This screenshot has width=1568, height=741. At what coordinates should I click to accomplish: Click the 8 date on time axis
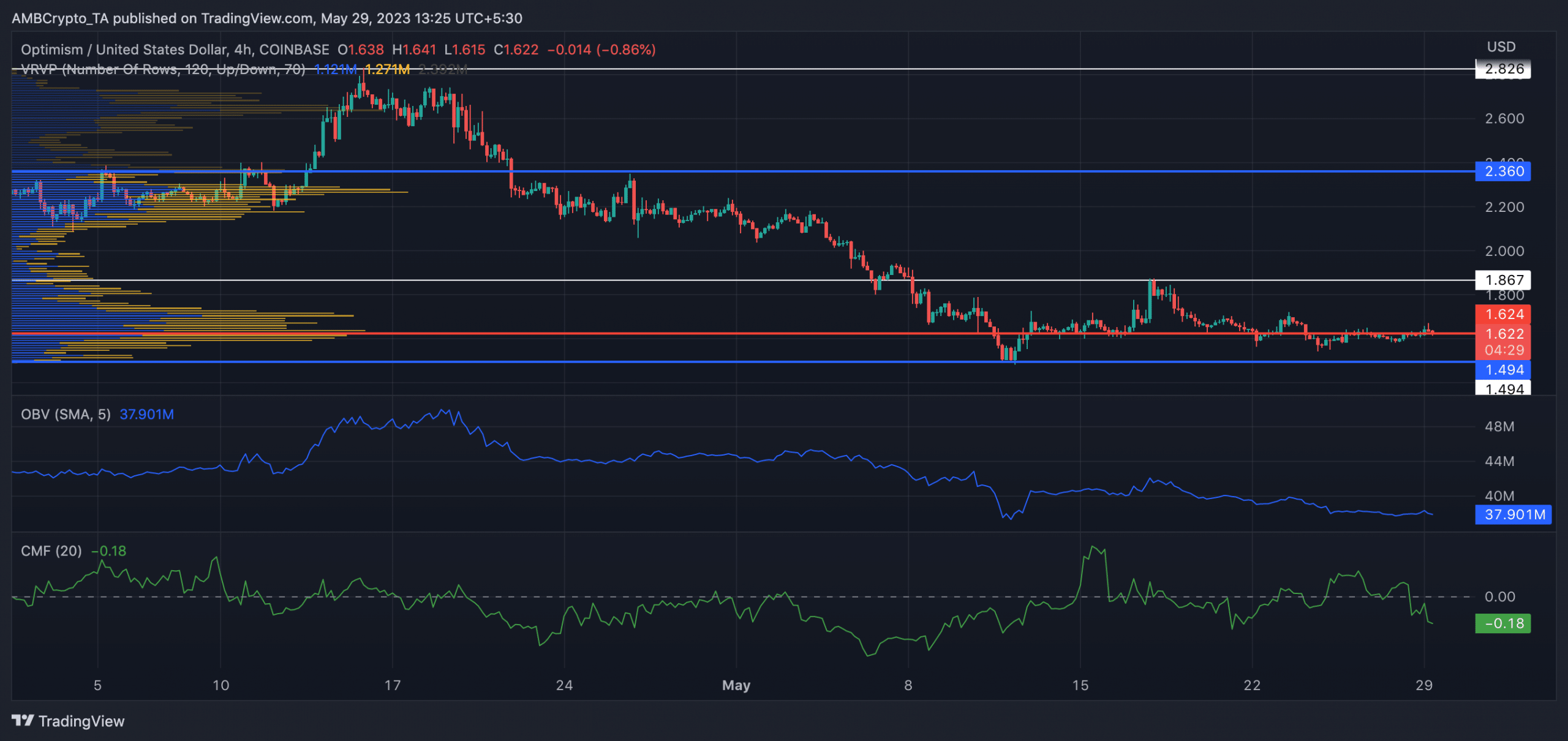908,685
